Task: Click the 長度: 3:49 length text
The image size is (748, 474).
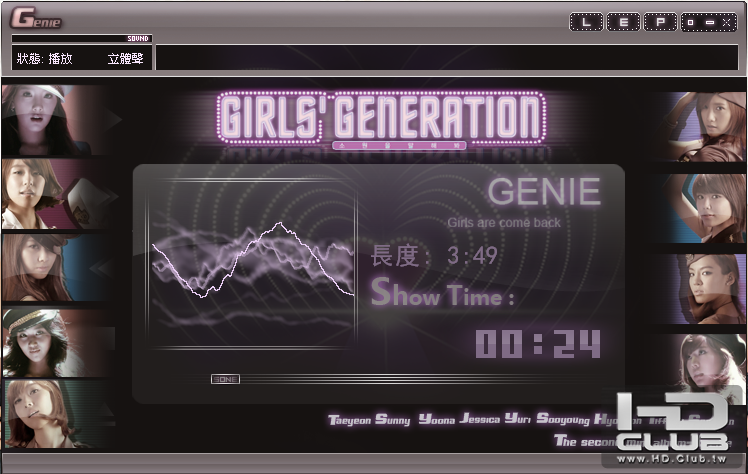Action: point(434,255)
